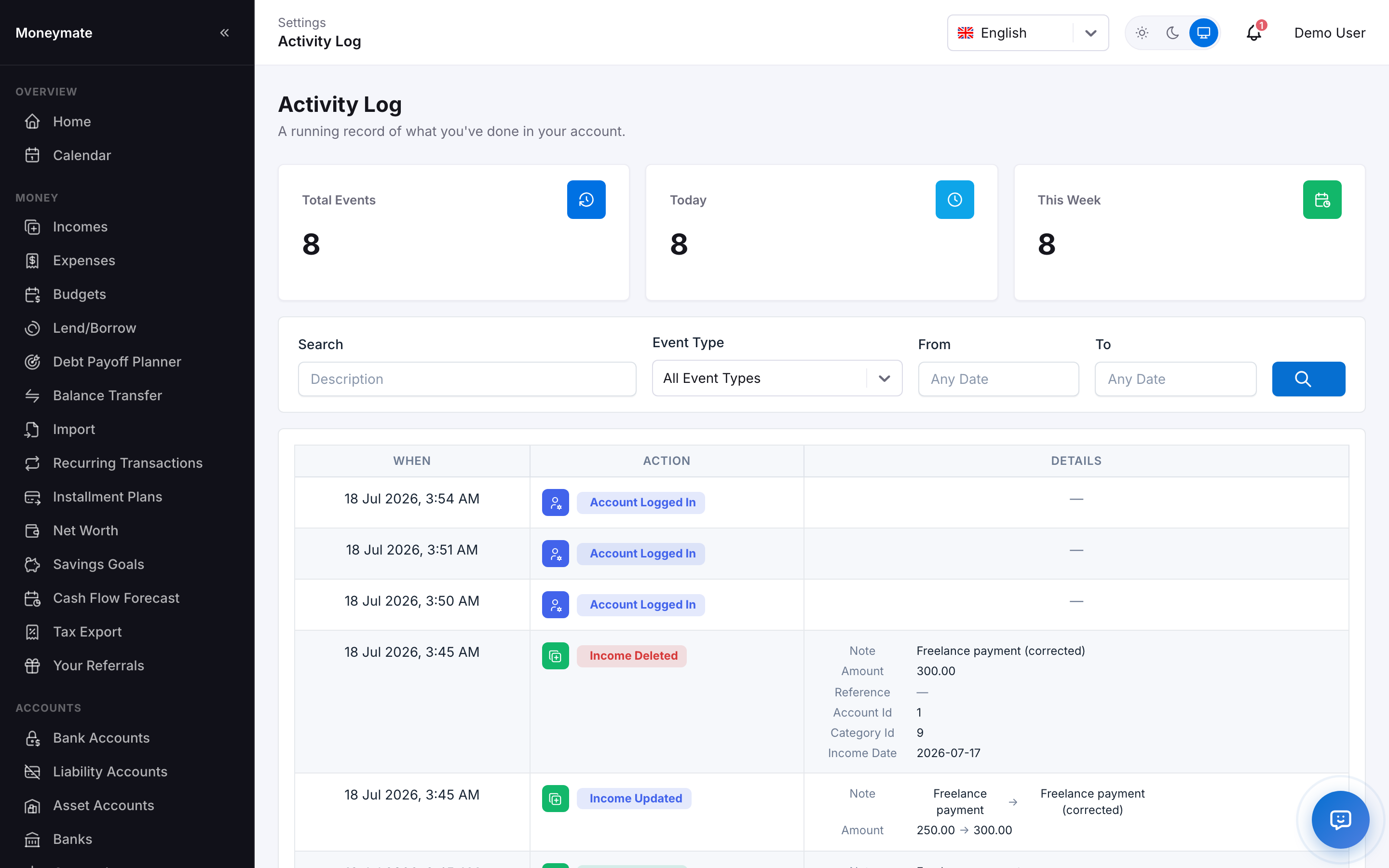Open notifications bell icon
This screenshot has height=868, width=1389.
(1254, 33)
